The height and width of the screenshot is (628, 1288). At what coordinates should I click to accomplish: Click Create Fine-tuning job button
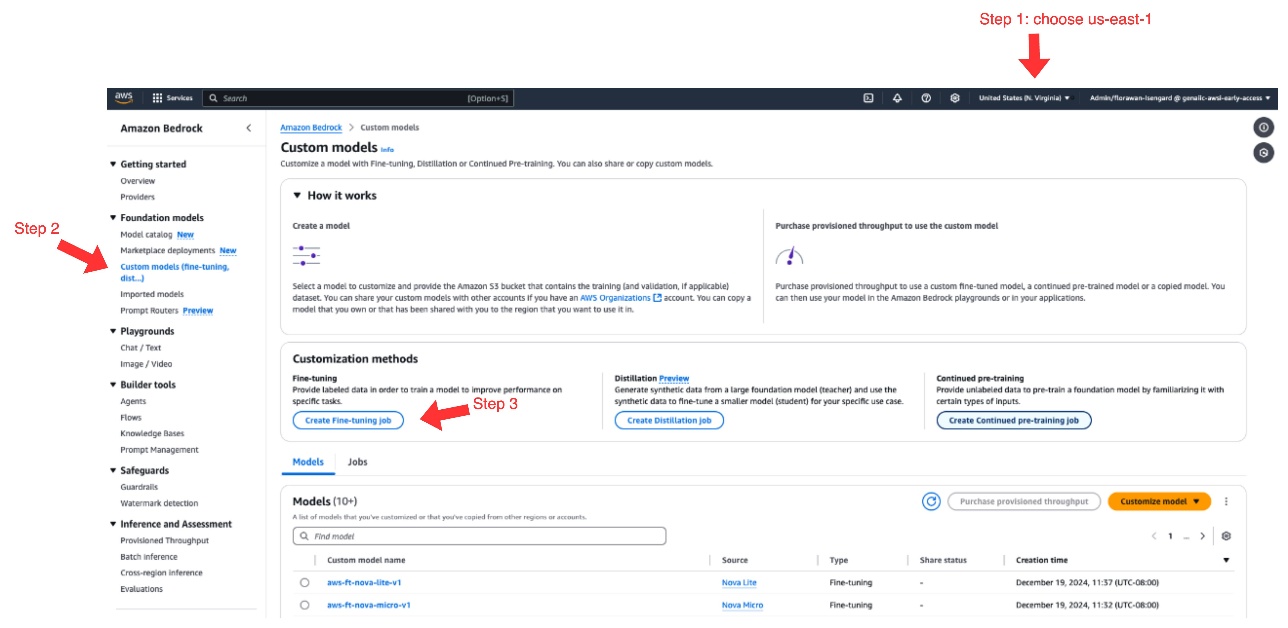pos(348,421)
